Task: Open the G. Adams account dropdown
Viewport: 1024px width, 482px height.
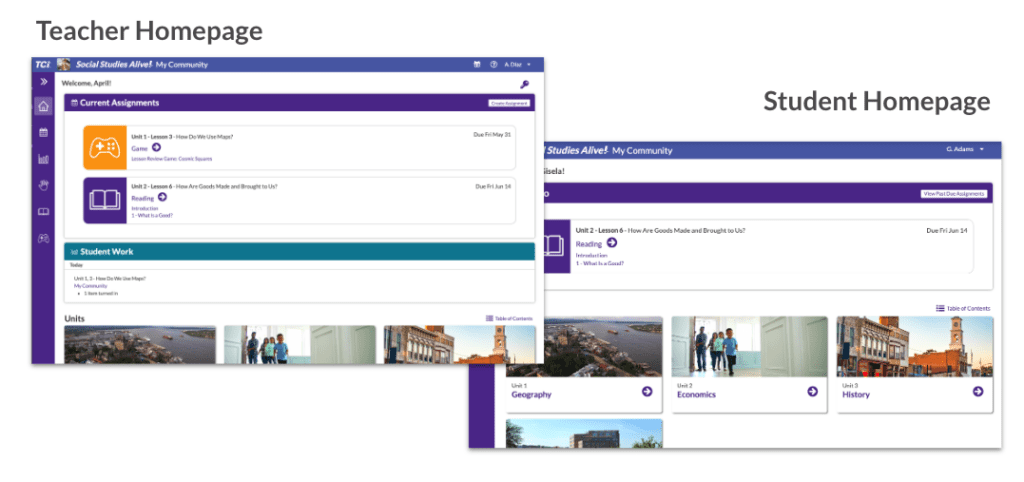Action: pos(965,150)
